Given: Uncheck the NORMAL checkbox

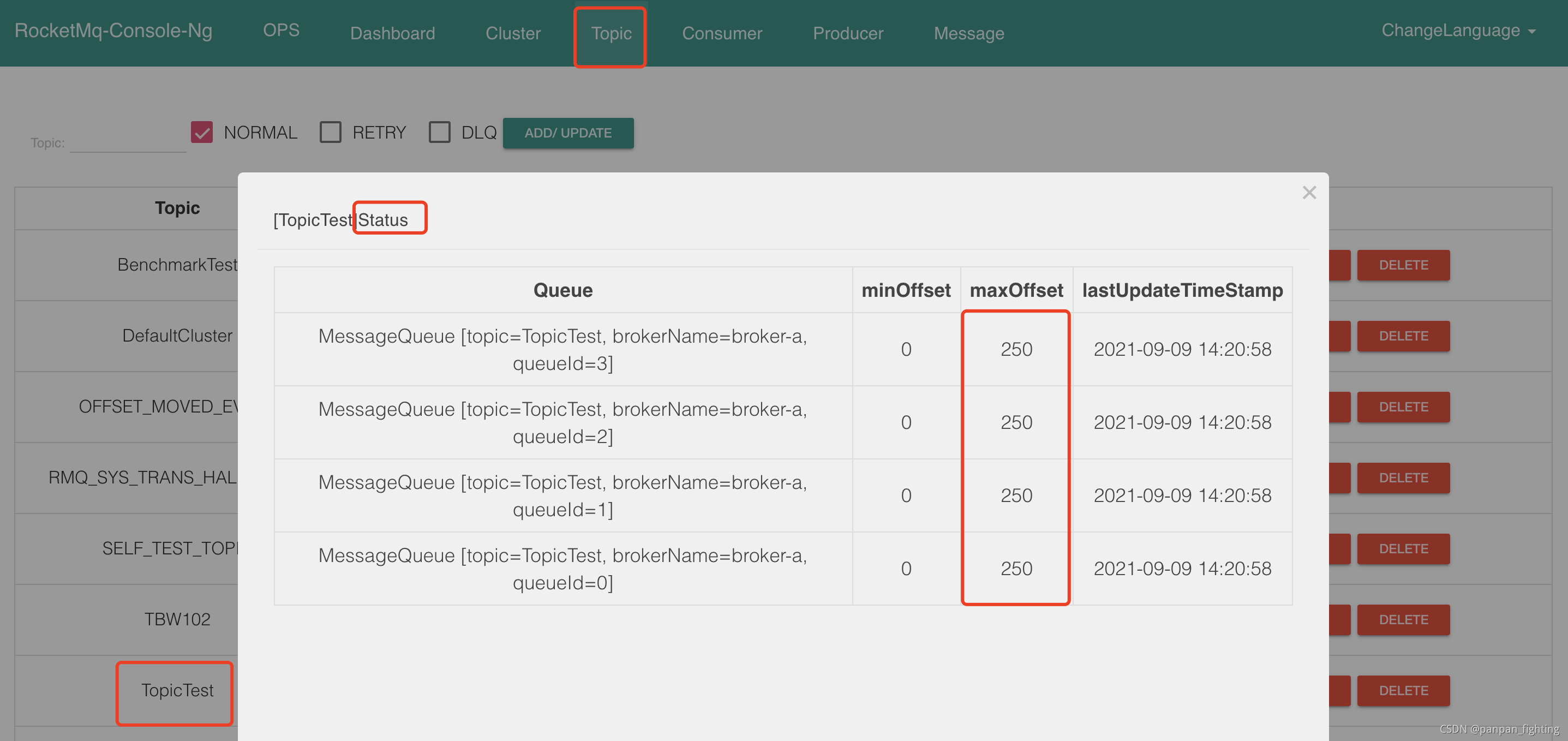Looking at the screenshot, I should pyautogui.click(x=202, y=132).
